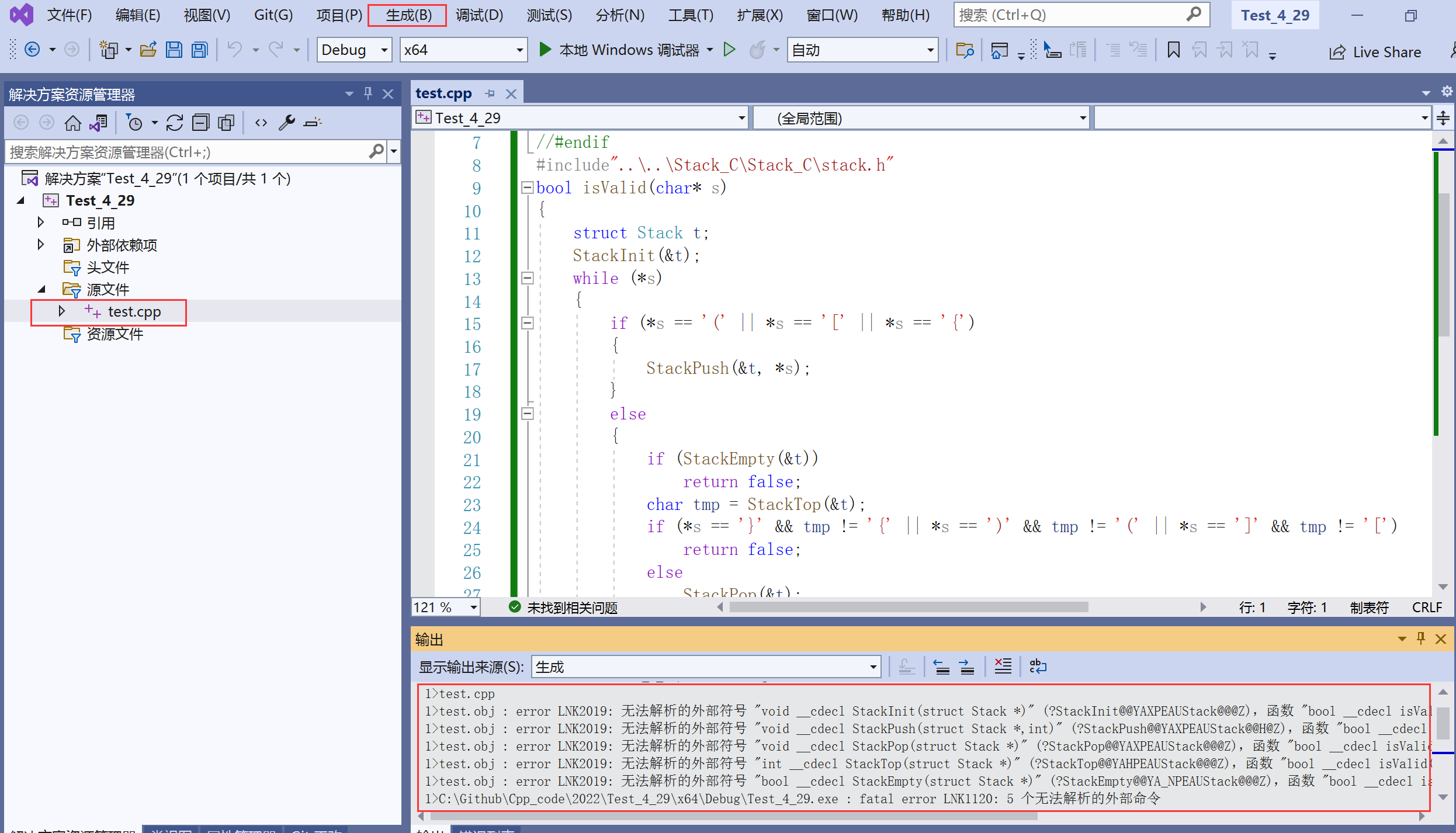Expand the 引用 node in solution tree
Screen dimensions: 1456x833
pyautogui.click(x=40, y=223)
